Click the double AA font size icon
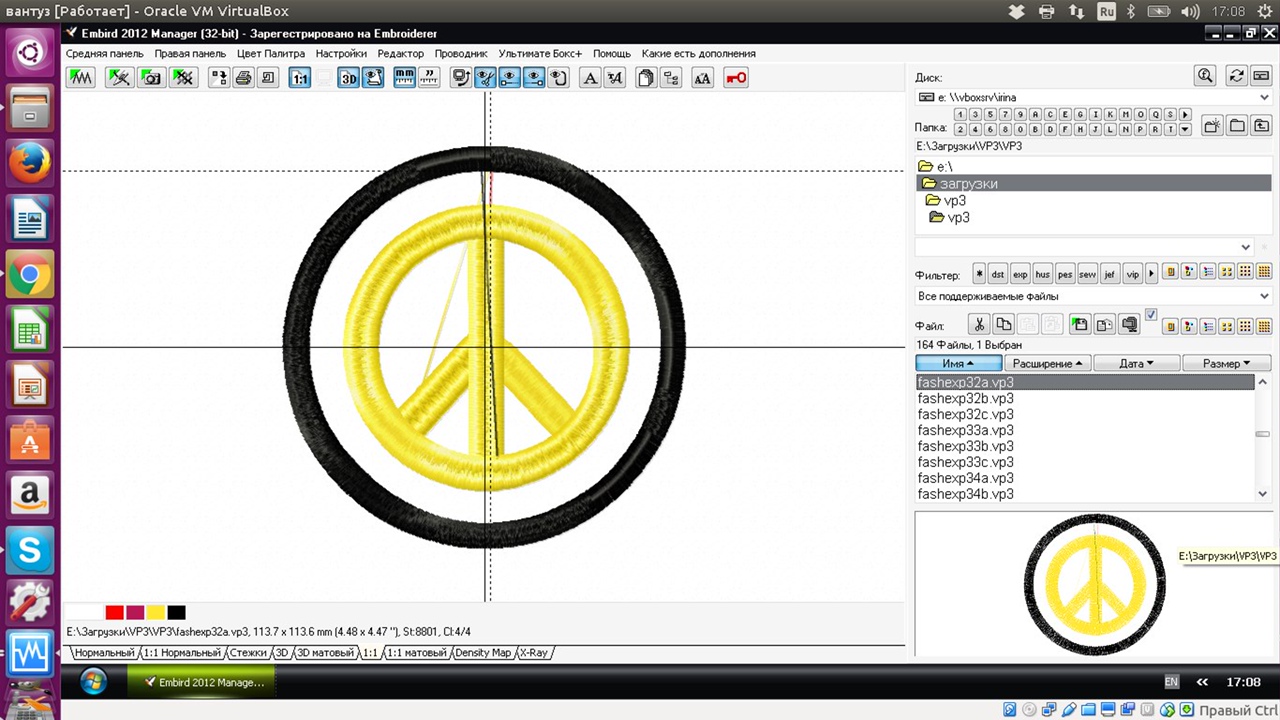1280x720 pixels. 703,78
